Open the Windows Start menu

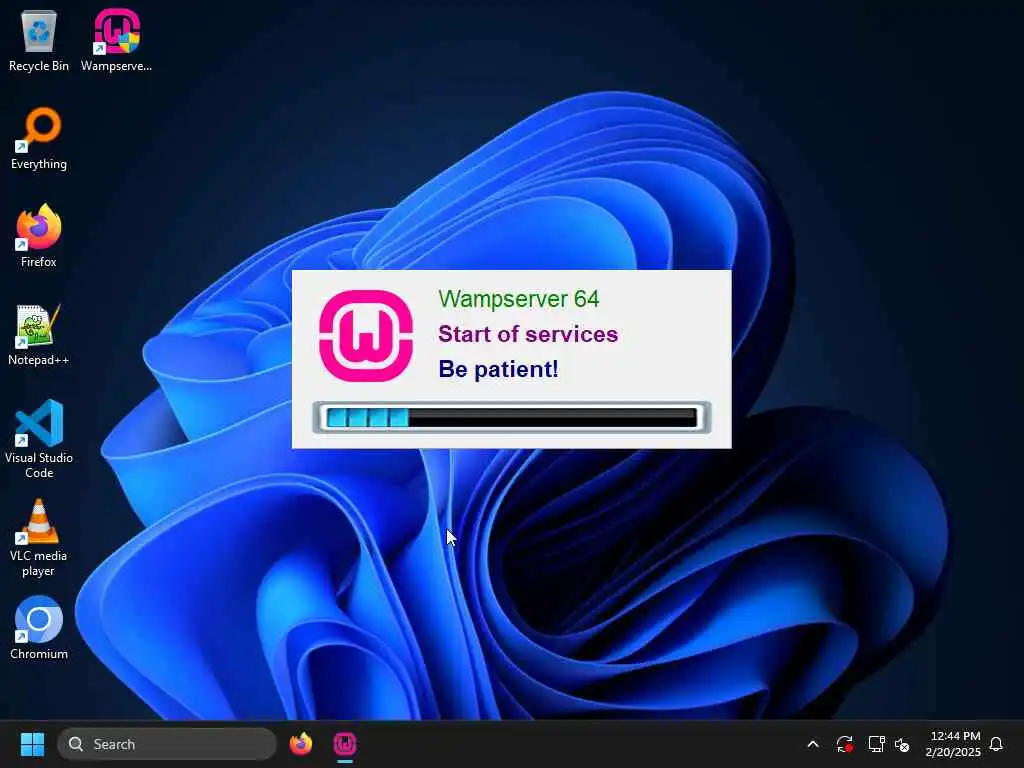[x=32, y=744]
